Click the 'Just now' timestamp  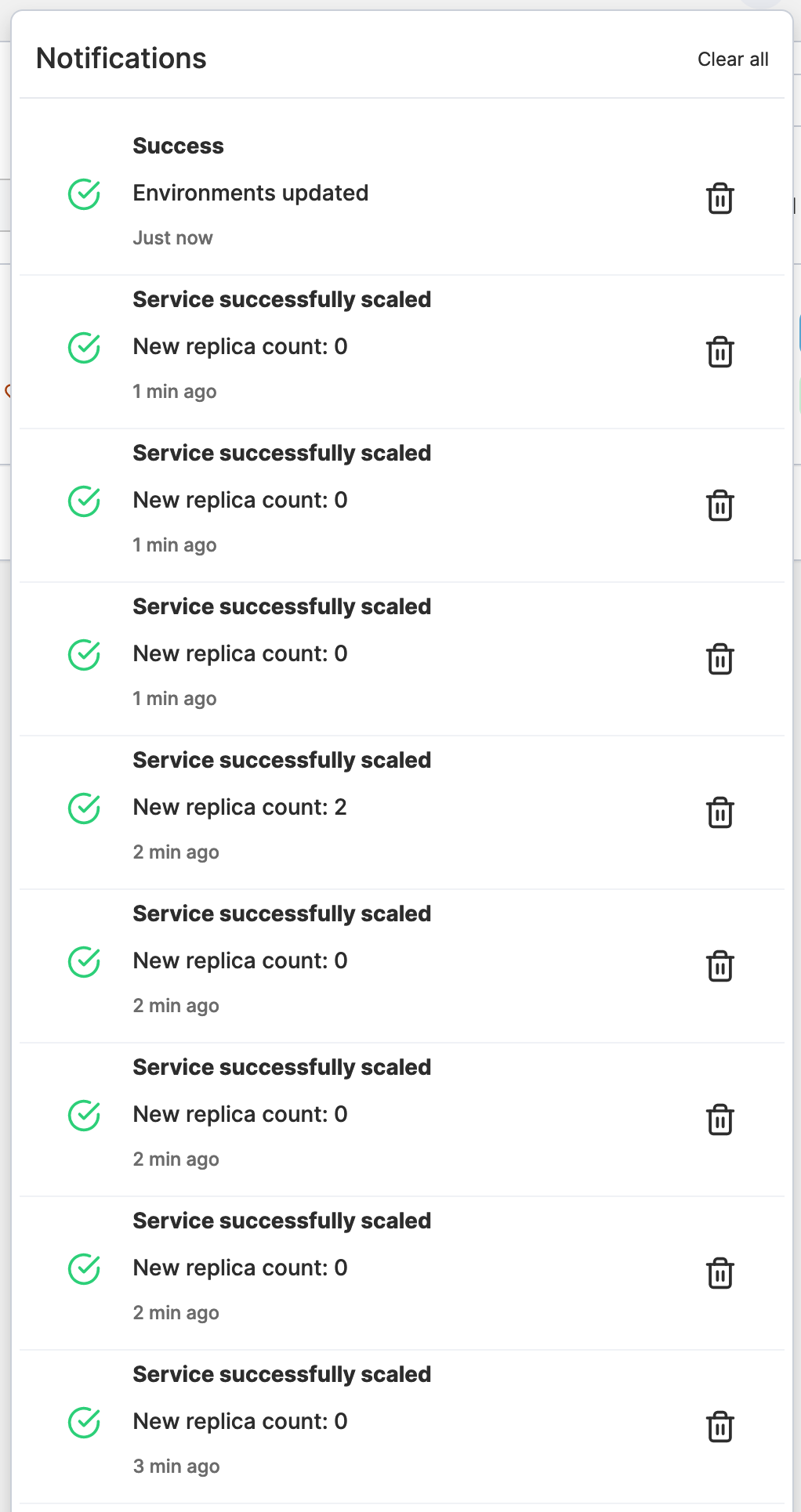[172, 237]
